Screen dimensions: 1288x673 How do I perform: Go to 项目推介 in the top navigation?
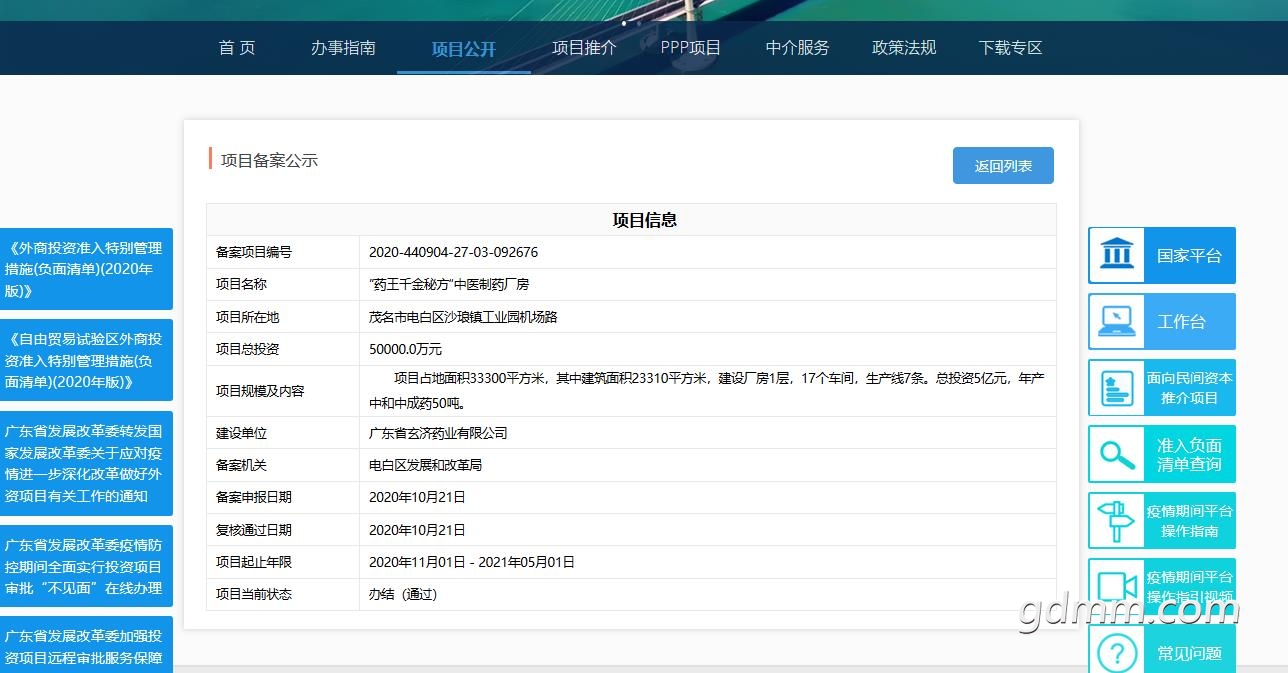tap(584, 47)
